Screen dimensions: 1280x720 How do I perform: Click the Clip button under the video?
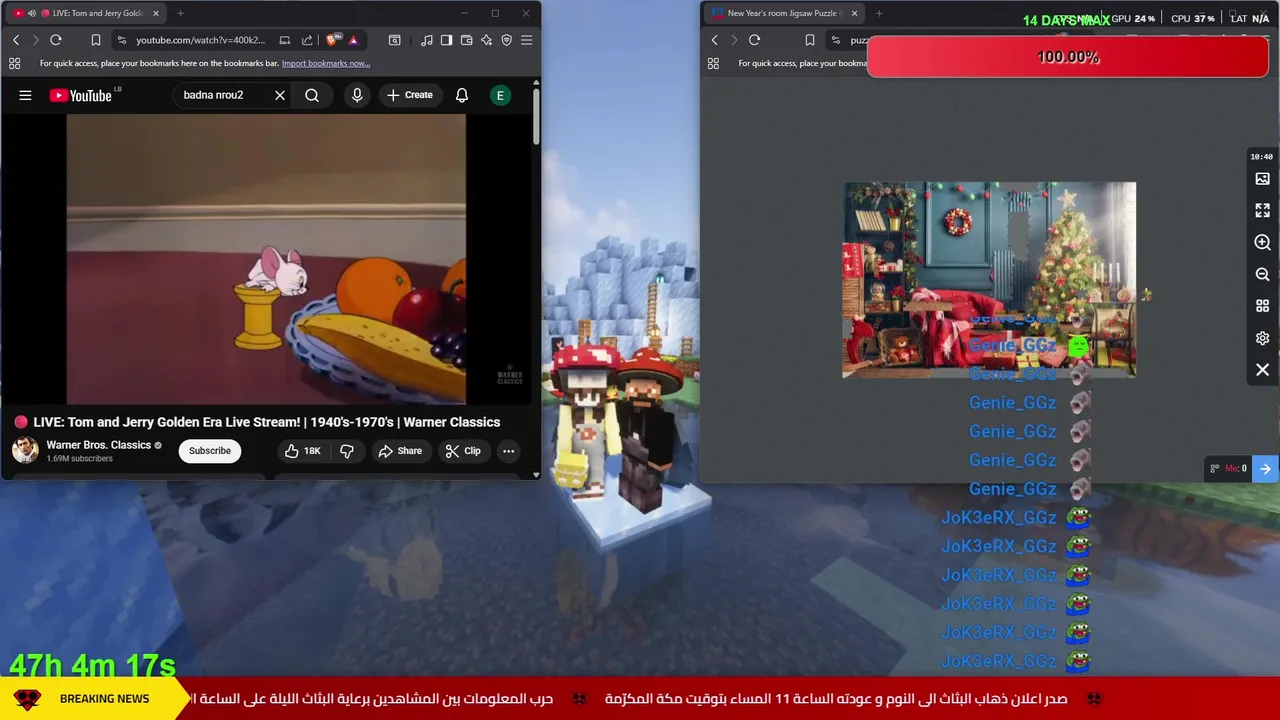click(463, 451)
